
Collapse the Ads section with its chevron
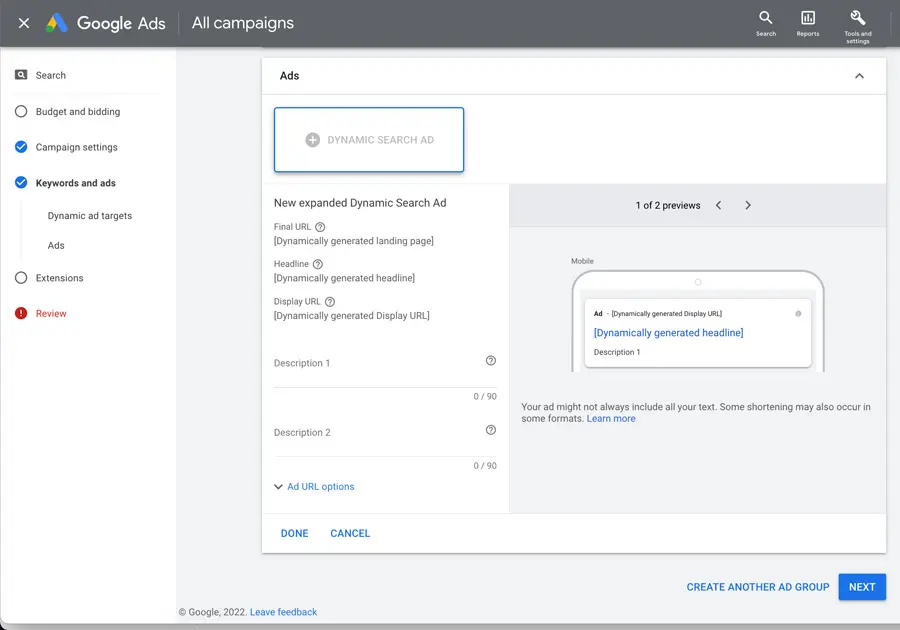(x=858, y=76)
